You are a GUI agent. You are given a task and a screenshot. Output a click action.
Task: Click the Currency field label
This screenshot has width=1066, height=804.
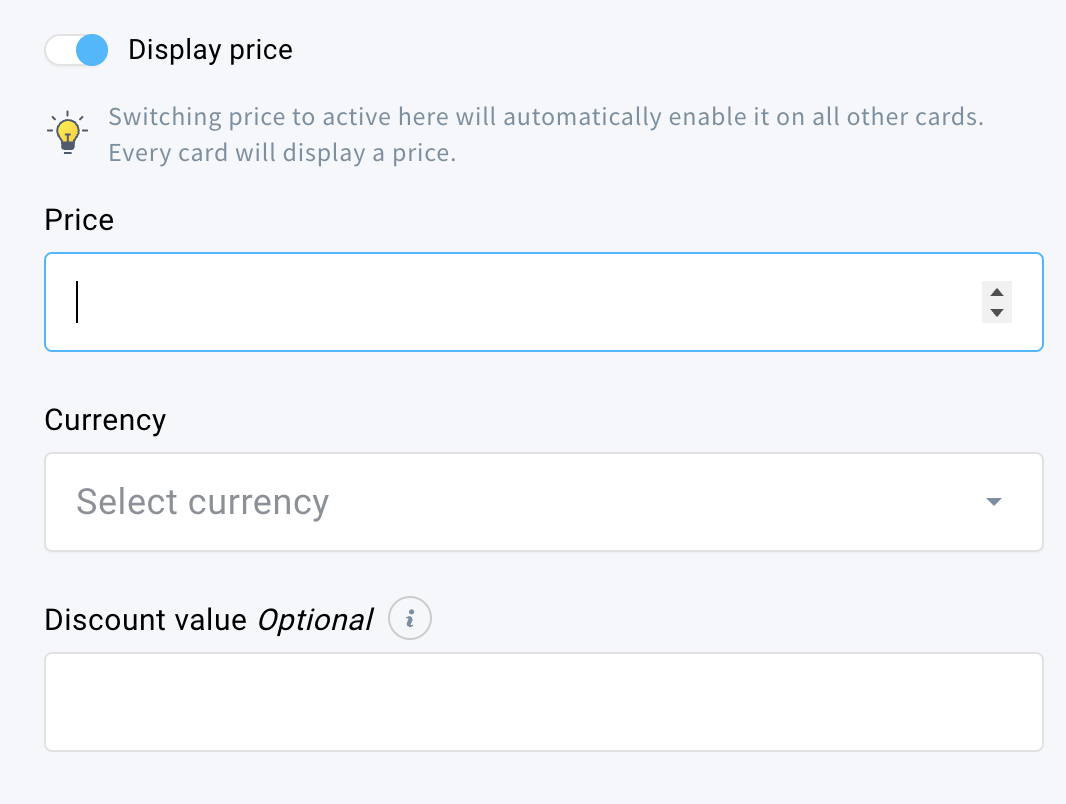tap(105, 420)
